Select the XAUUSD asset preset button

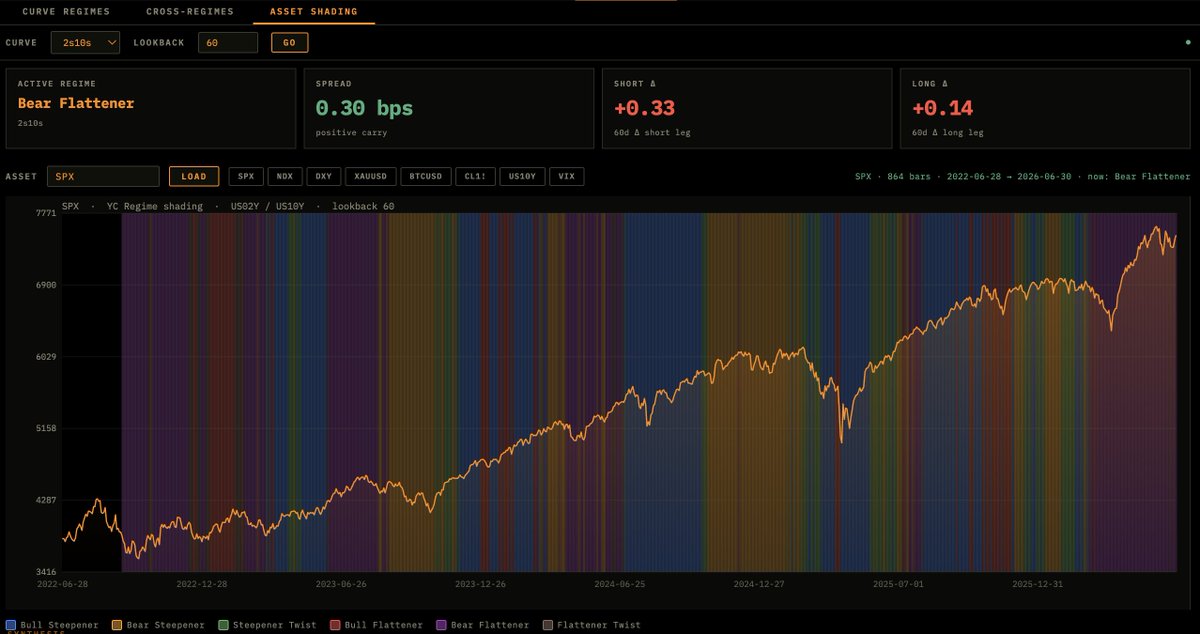(371, 176)
